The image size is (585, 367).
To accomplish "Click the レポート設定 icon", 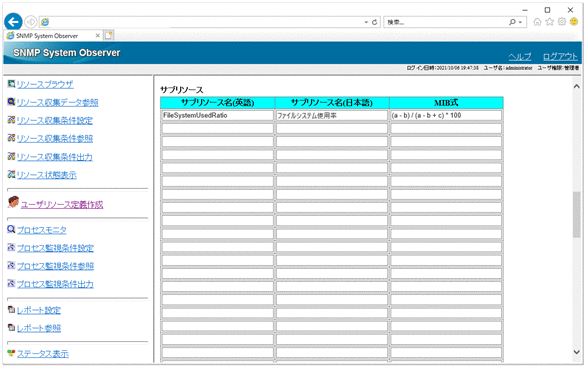I will click(x=12, y=309).
